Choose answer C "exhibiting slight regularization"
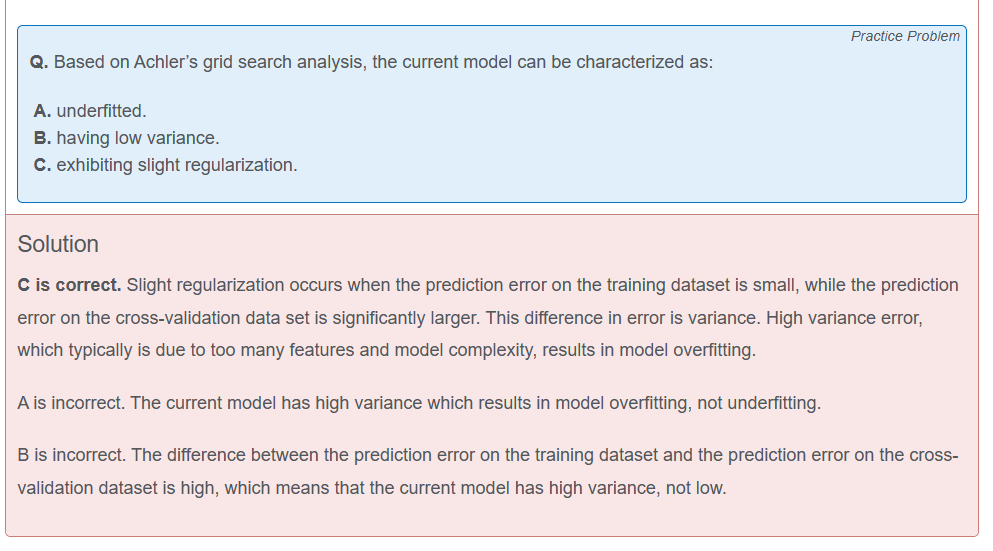This screenshot has height=551, width=993. [176, 165]
